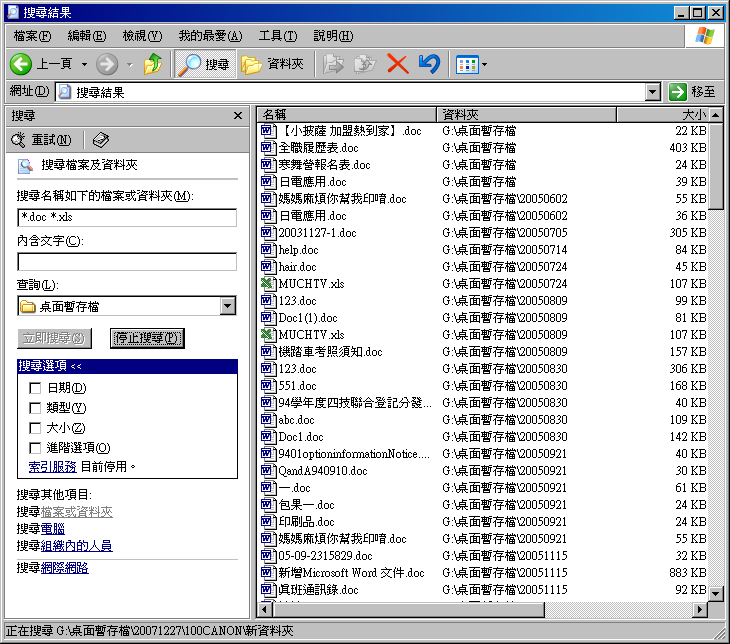Go up one folder level

coord(152,64)
